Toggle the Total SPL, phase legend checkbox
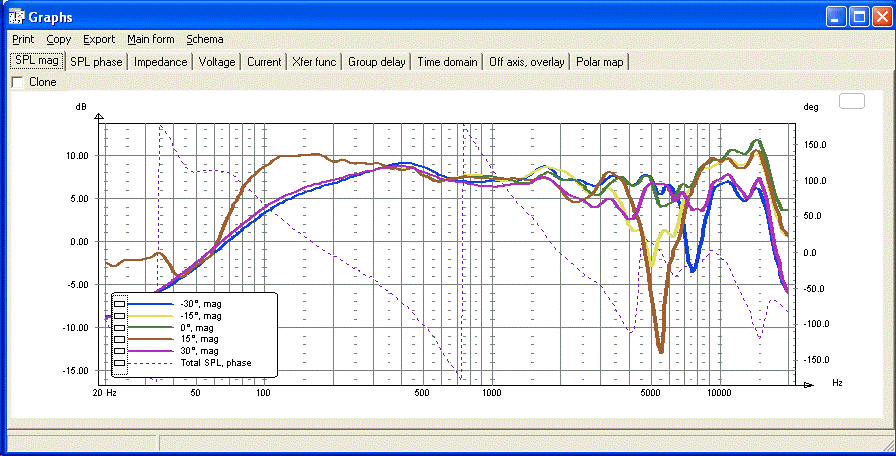 [x=120, y=363]
